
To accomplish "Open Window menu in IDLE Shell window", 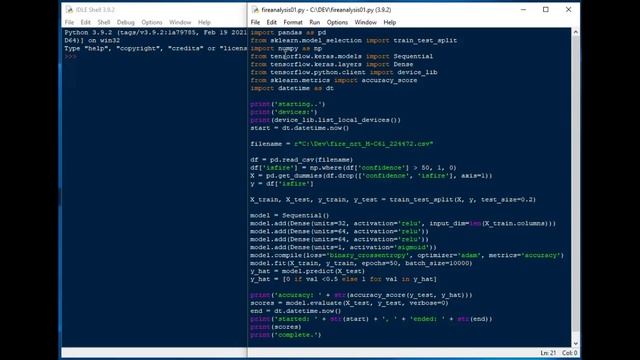I will pyautogui.click(x=180, y=22).
